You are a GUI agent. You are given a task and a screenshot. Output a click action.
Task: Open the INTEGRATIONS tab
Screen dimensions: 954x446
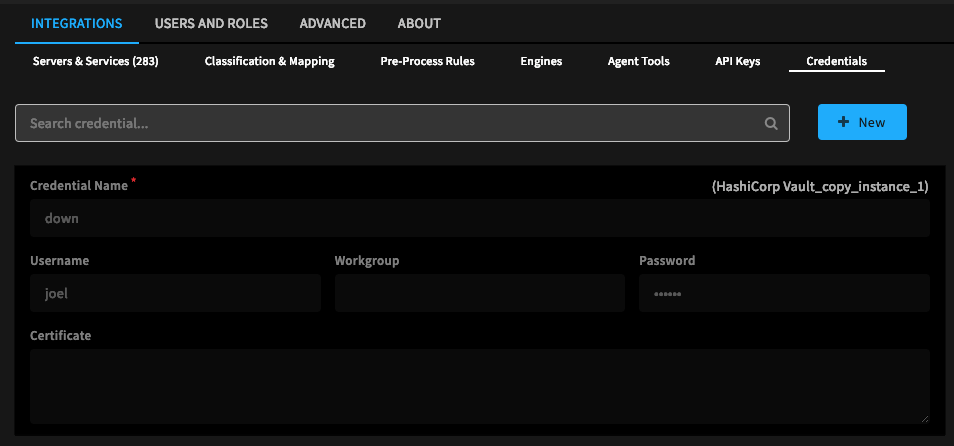[x=77, y=23]
